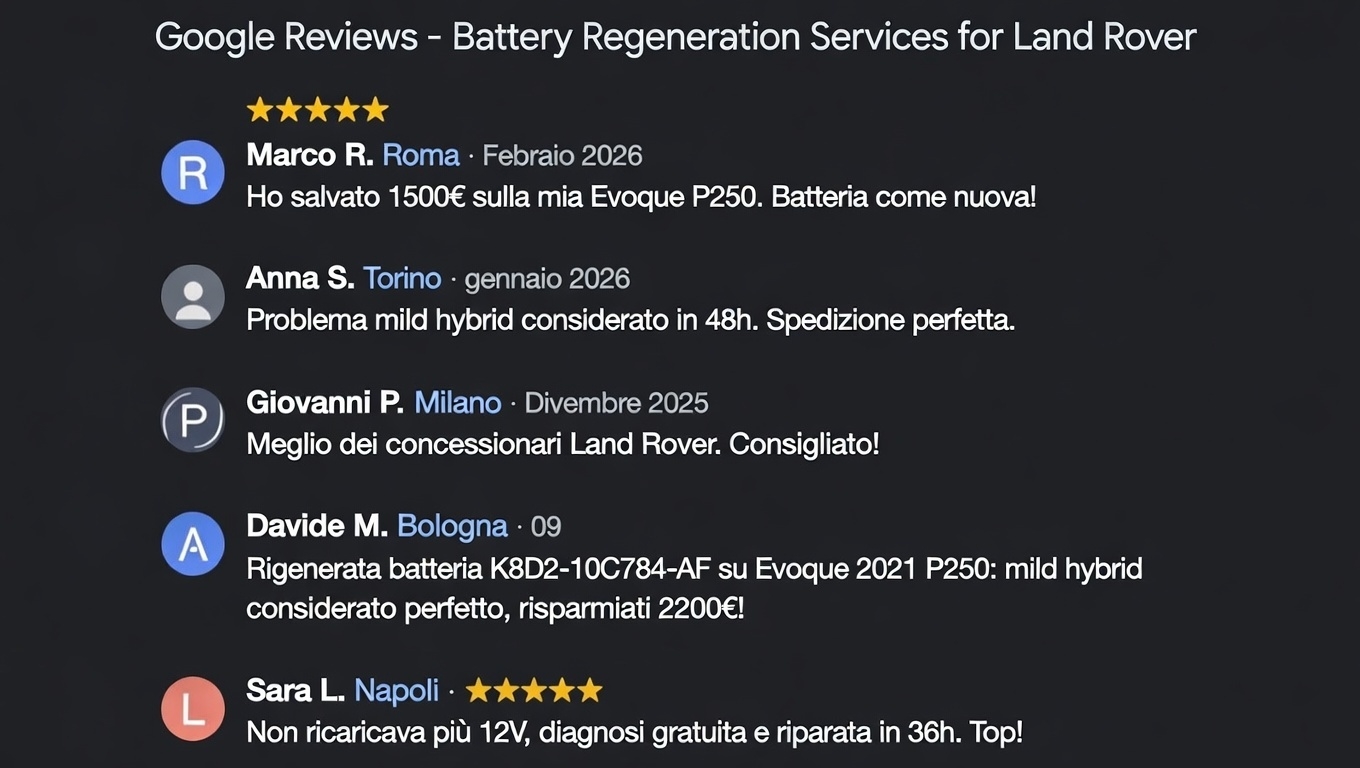Open the Milano location link
Screen dimensions: 1360x768
tap(457, 402)
